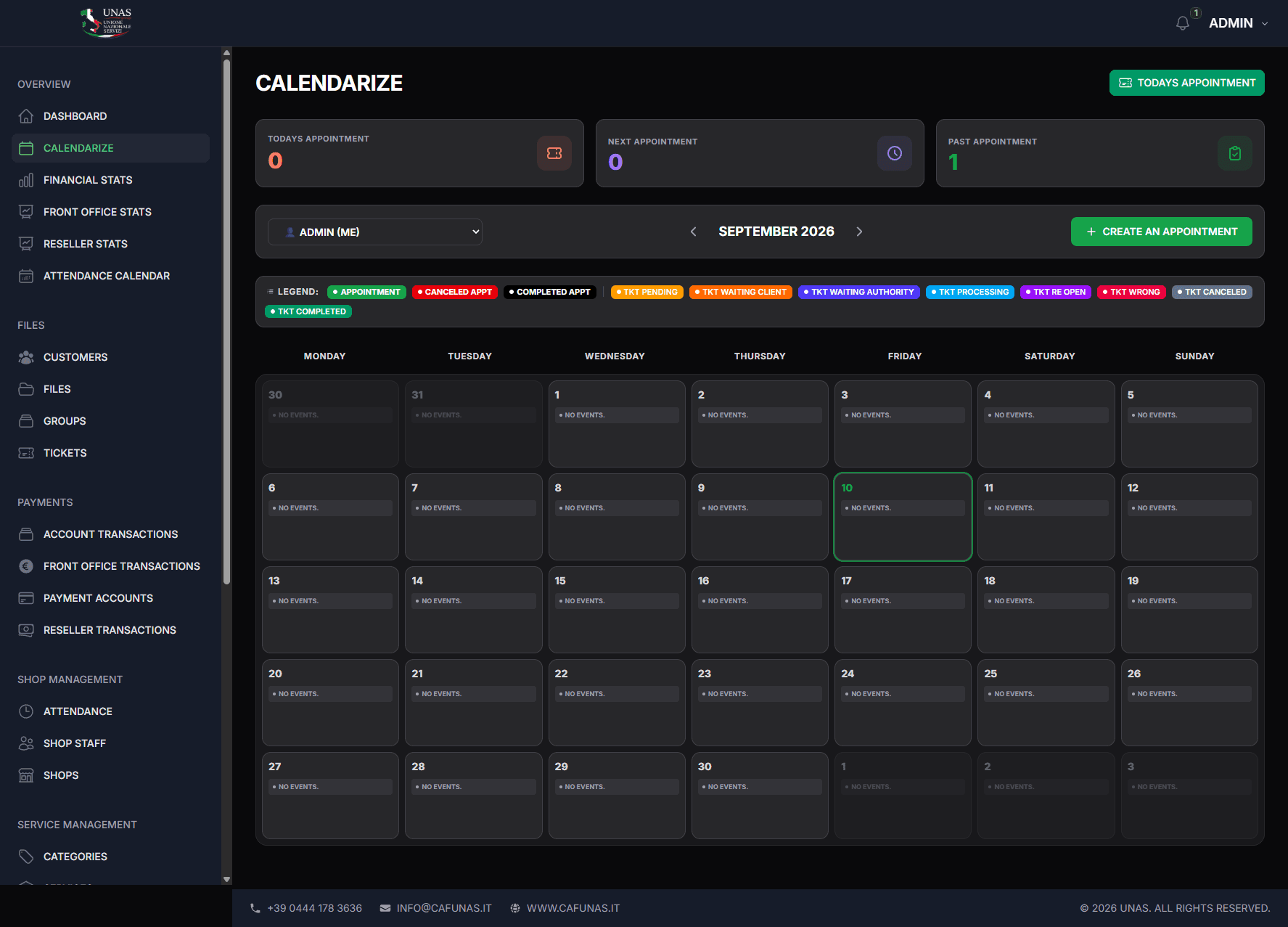This screenshot has width=1288, height=927.
Task: Click the Attendance clock icon
Action: click(26, 711)
